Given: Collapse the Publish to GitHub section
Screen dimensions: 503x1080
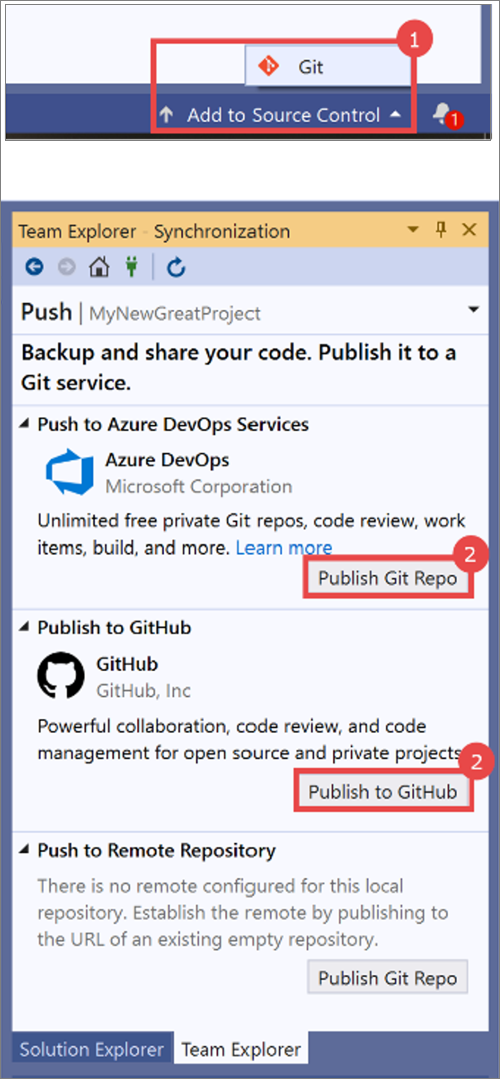Looking at the screenshot, I should (x=25, y=628).
